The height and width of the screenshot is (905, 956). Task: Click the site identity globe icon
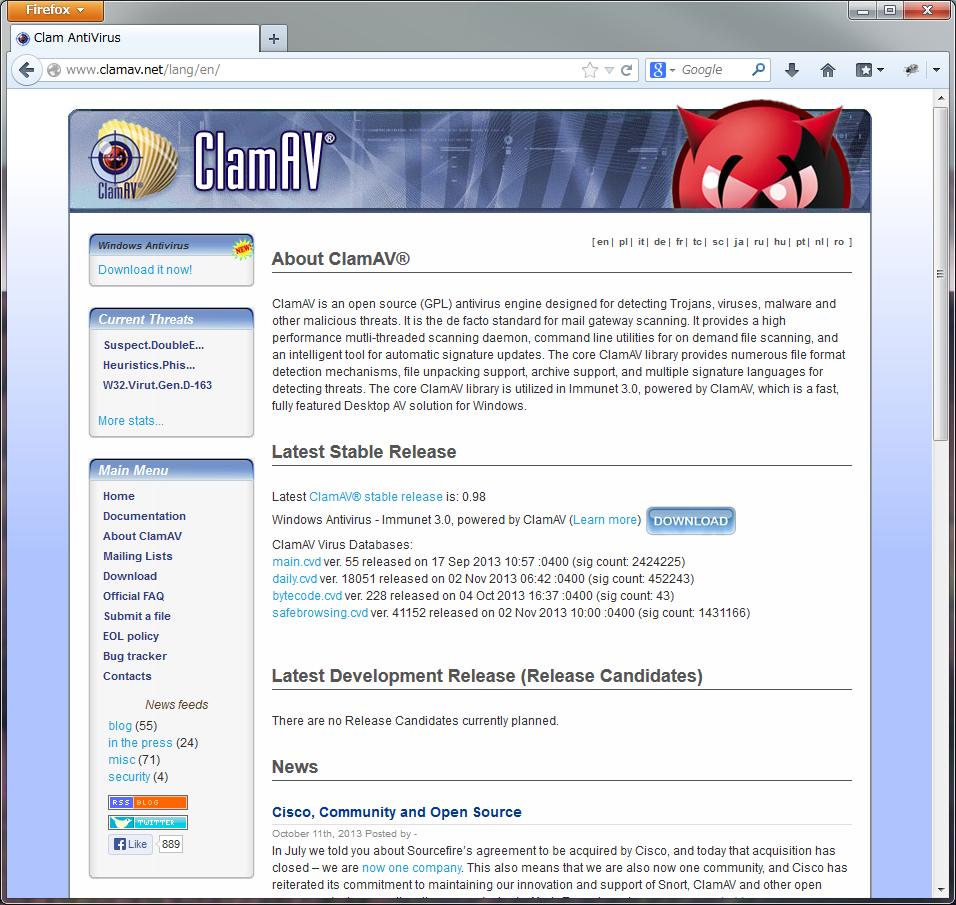coord(54,70)
